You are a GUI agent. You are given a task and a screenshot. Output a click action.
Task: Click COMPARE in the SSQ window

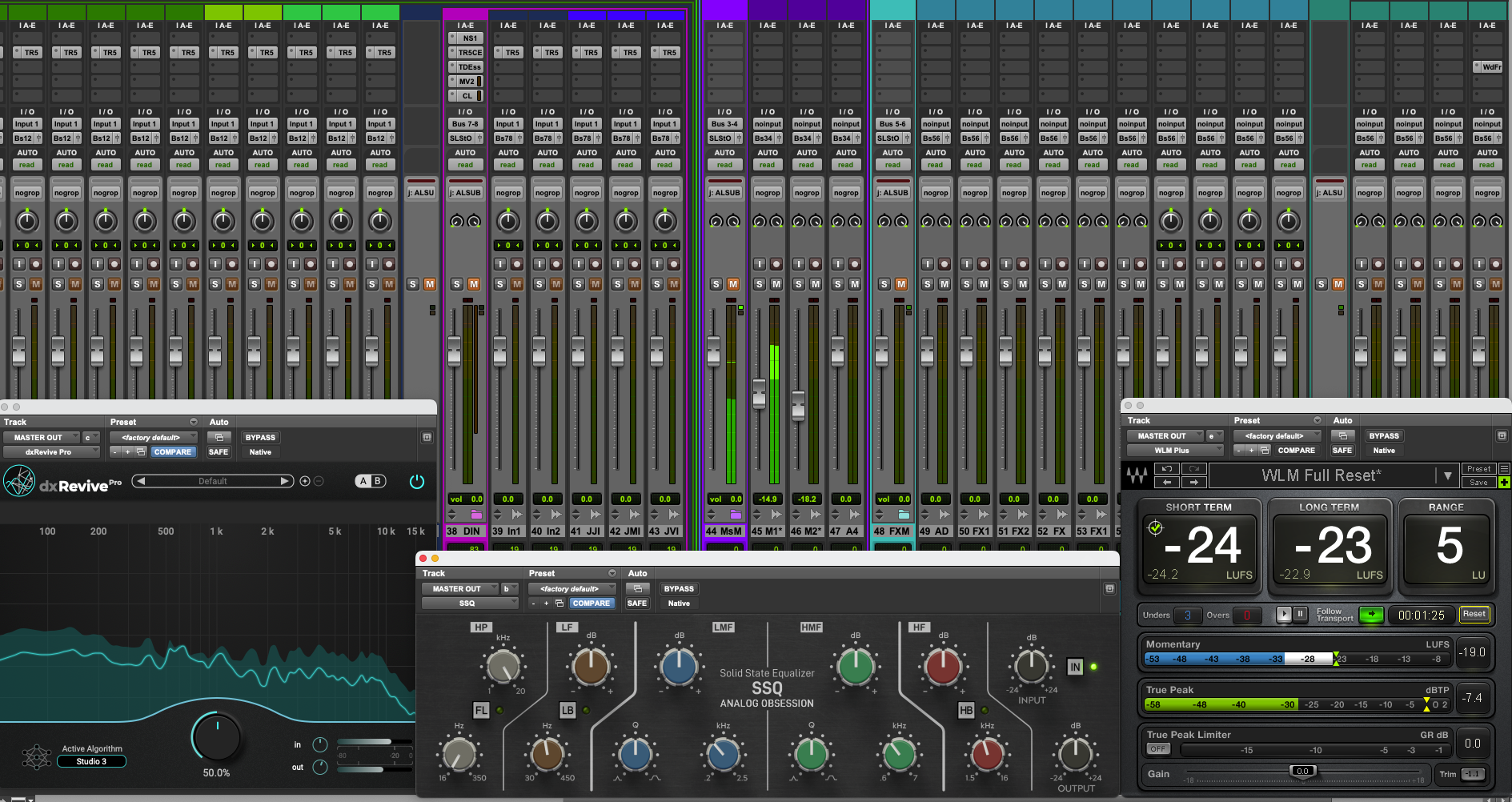click(x=592, y=603)
